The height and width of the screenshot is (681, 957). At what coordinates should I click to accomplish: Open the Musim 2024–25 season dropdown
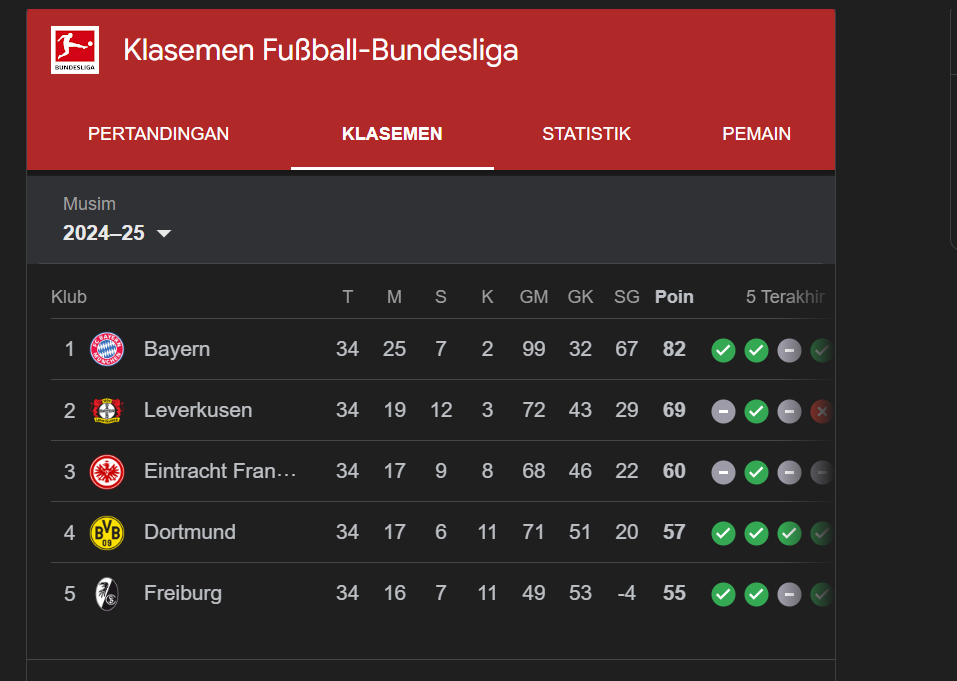(117, 233)
